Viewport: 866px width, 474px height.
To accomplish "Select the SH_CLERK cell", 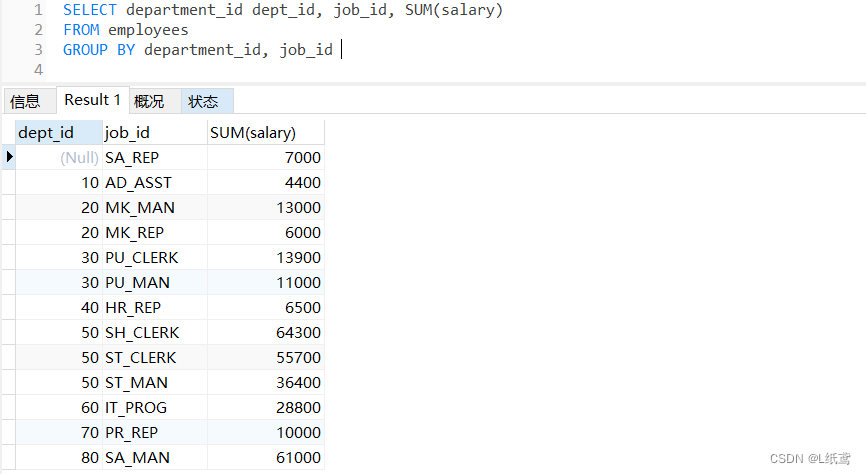I will 155,333.
